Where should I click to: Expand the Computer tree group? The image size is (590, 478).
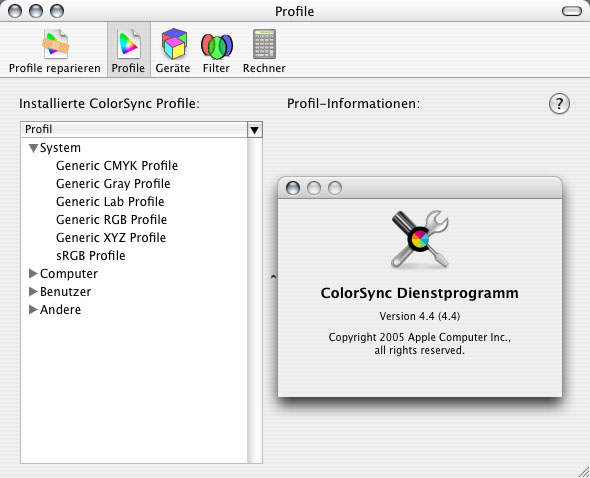33,274
